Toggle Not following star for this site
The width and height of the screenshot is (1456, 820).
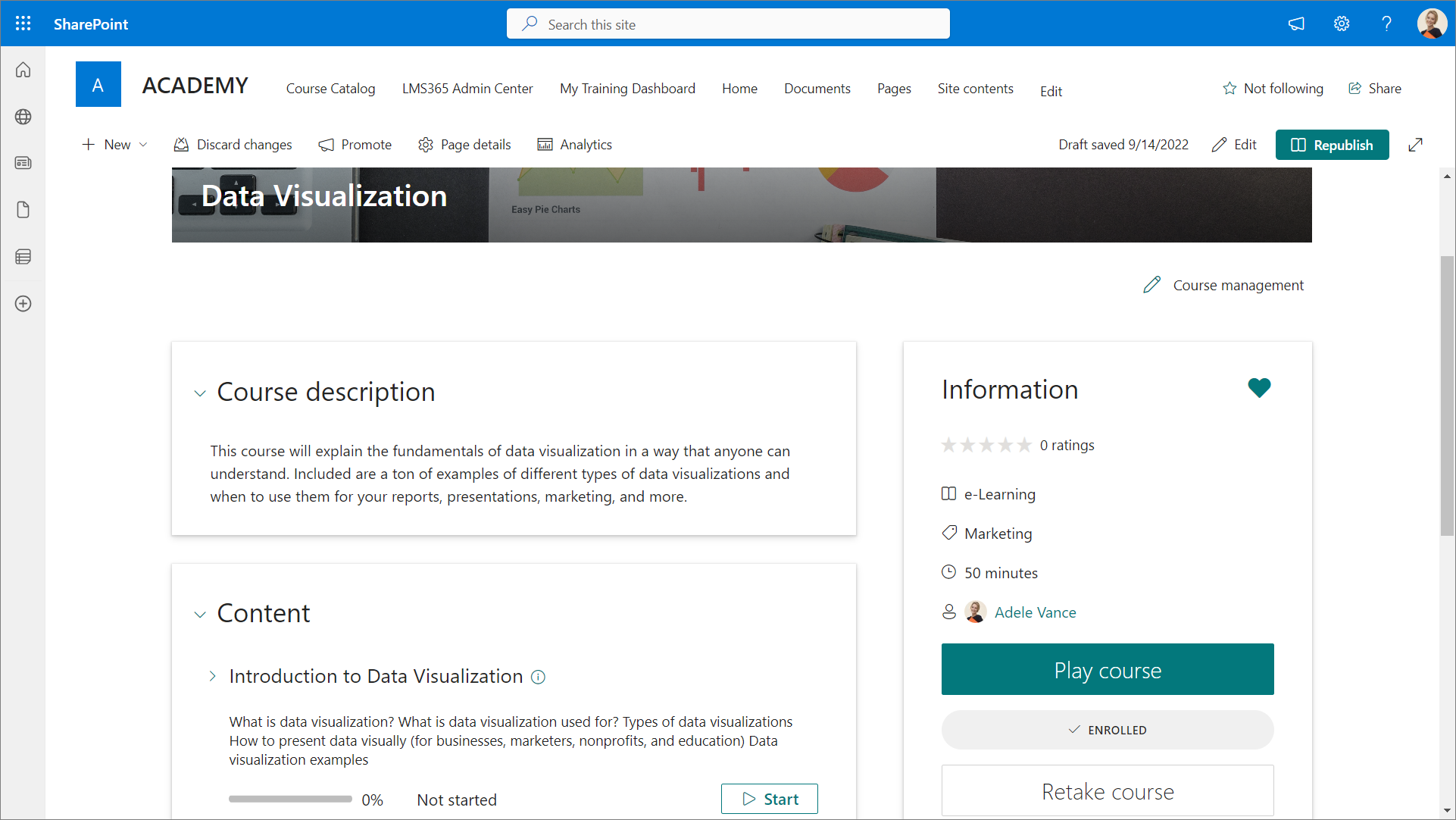point(1273,89)
